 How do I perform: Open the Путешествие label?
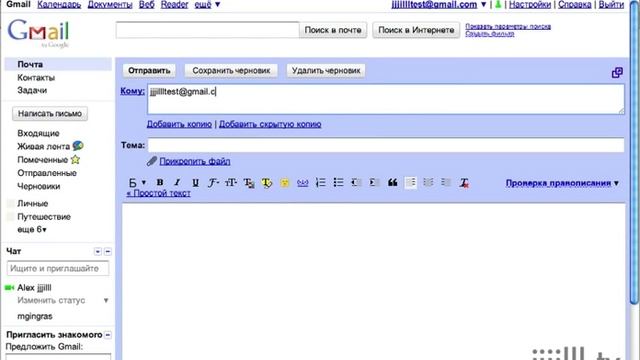point(44,217)
